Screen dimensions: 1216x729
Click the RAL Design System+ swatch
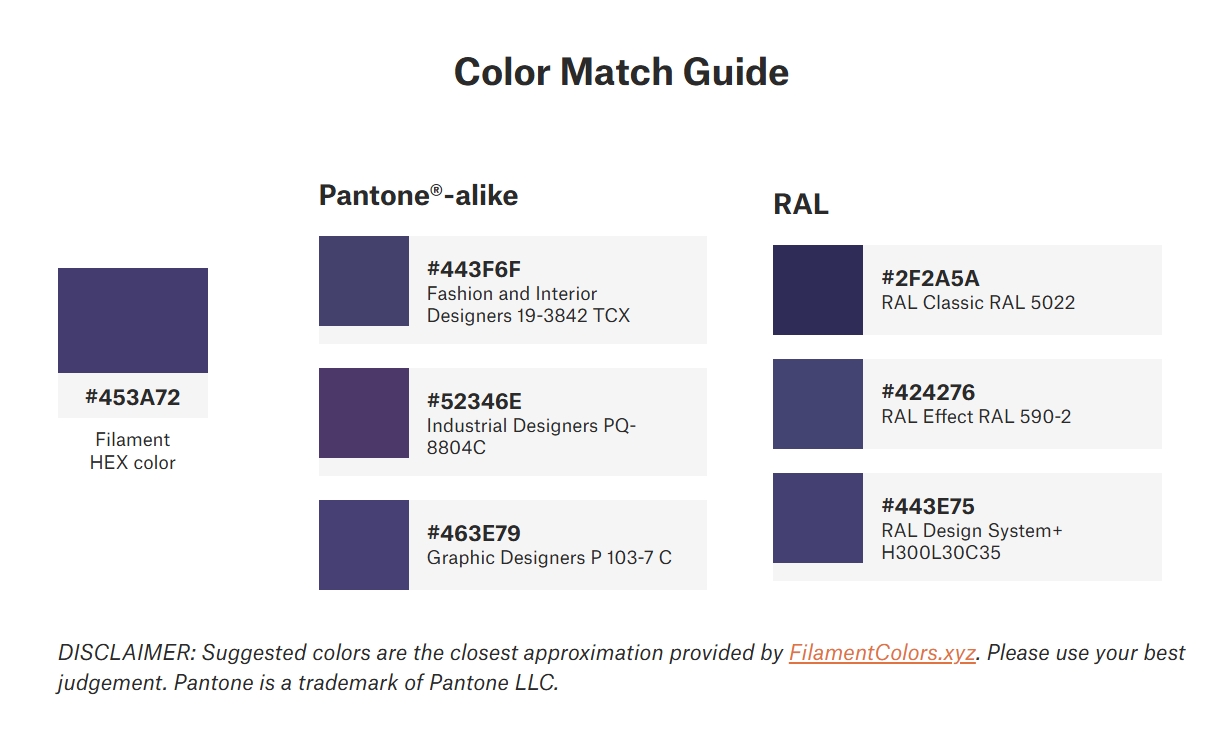[x=818, y=518]
